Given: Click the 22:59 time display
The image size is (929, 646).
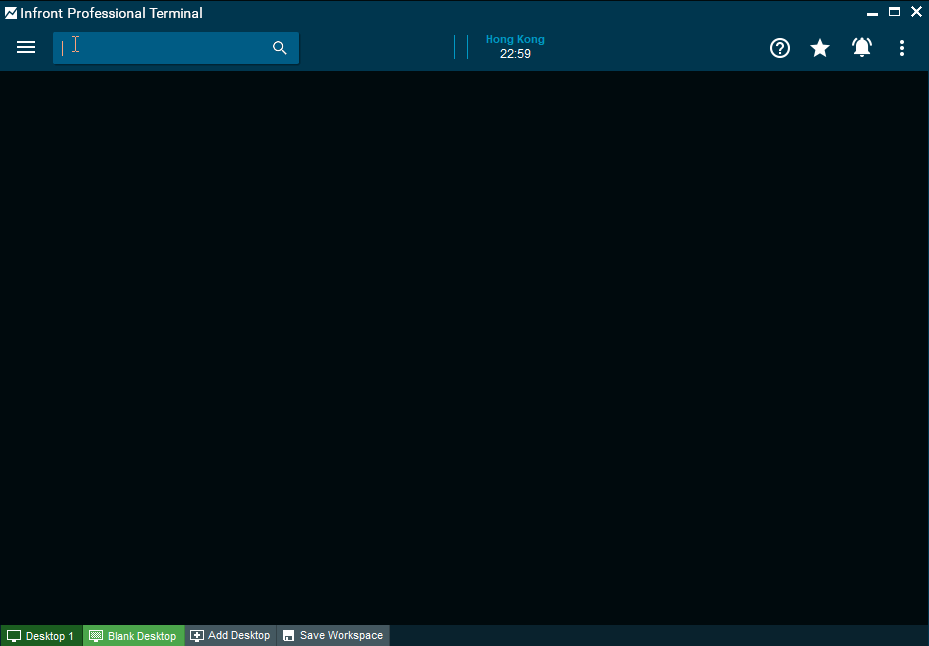Looking at the screenshot, I should click(515, 54).
